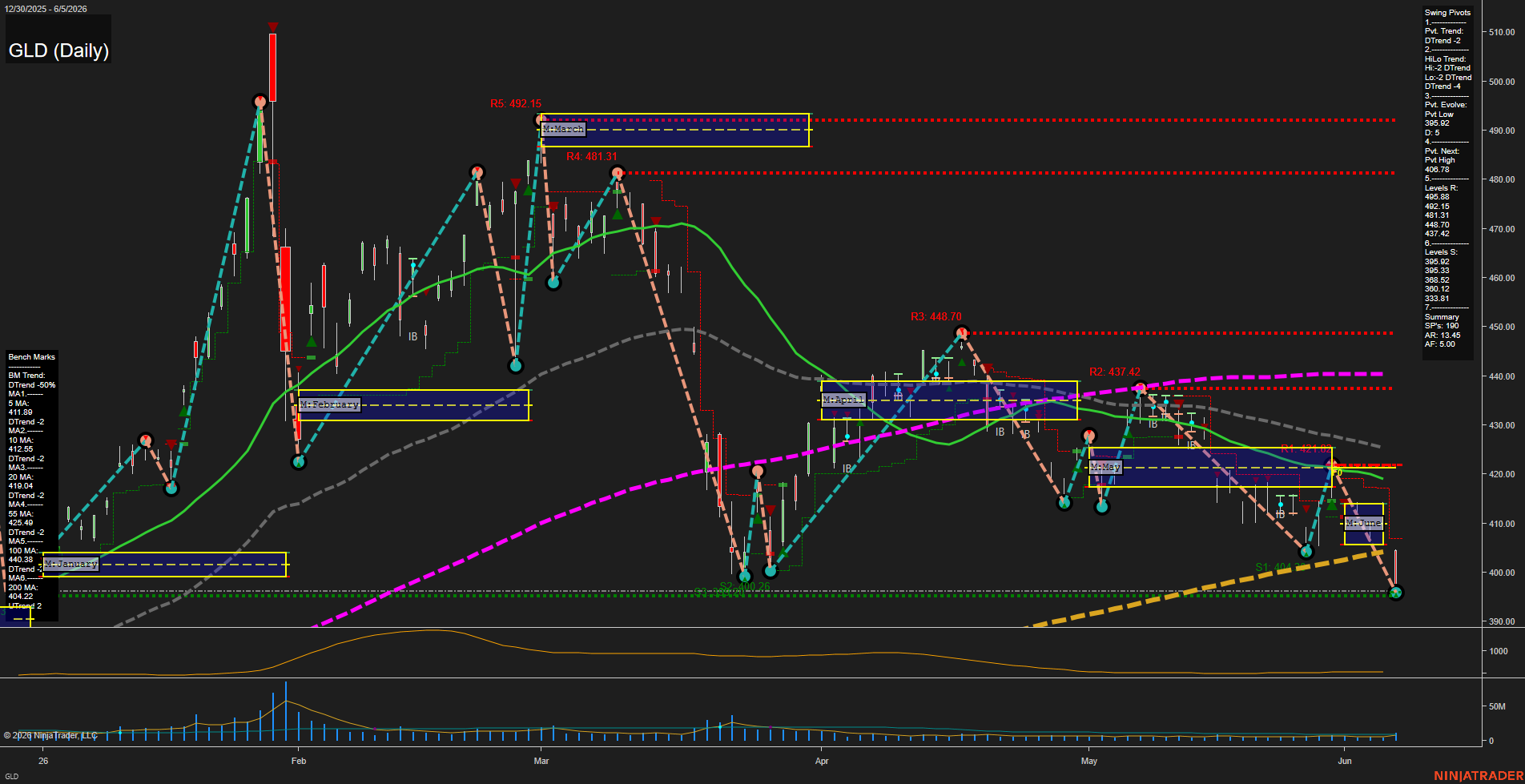This screenshot has width=1525, height=784.
Task: Click the 420.00 price axis label
Action: (1502, 474)
